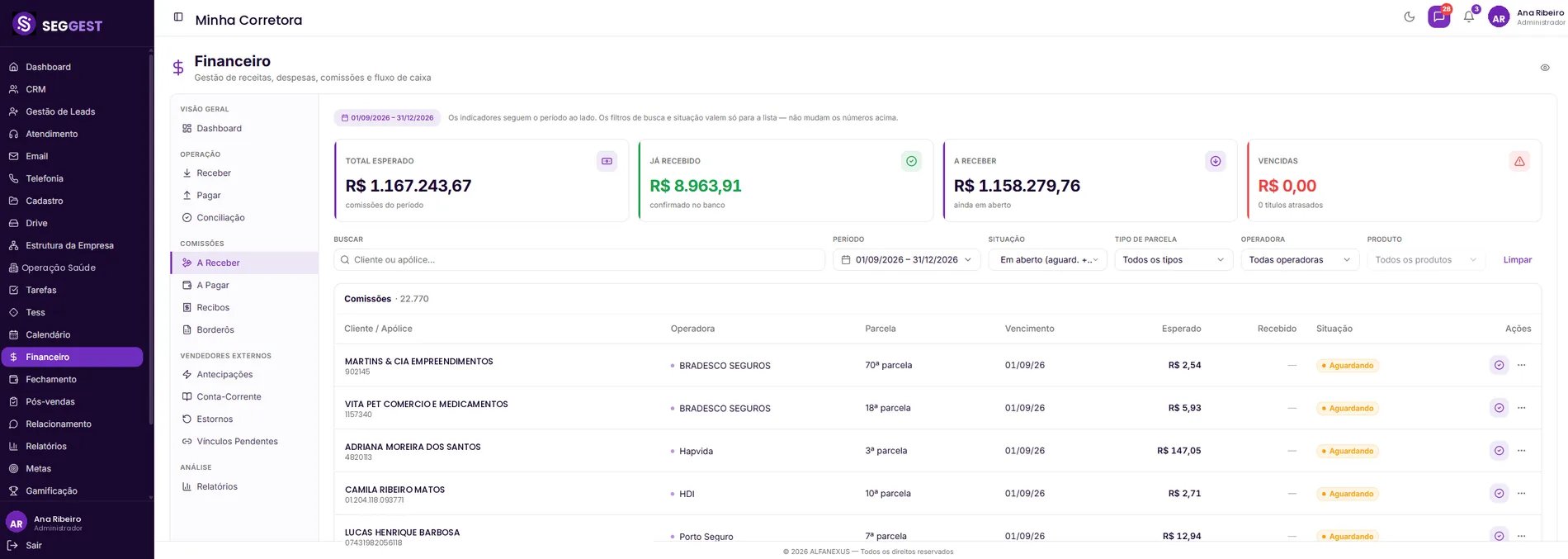The image size is (1568, 559).
Task: Open Telefonia in sidebar
Action: point(73,178)
